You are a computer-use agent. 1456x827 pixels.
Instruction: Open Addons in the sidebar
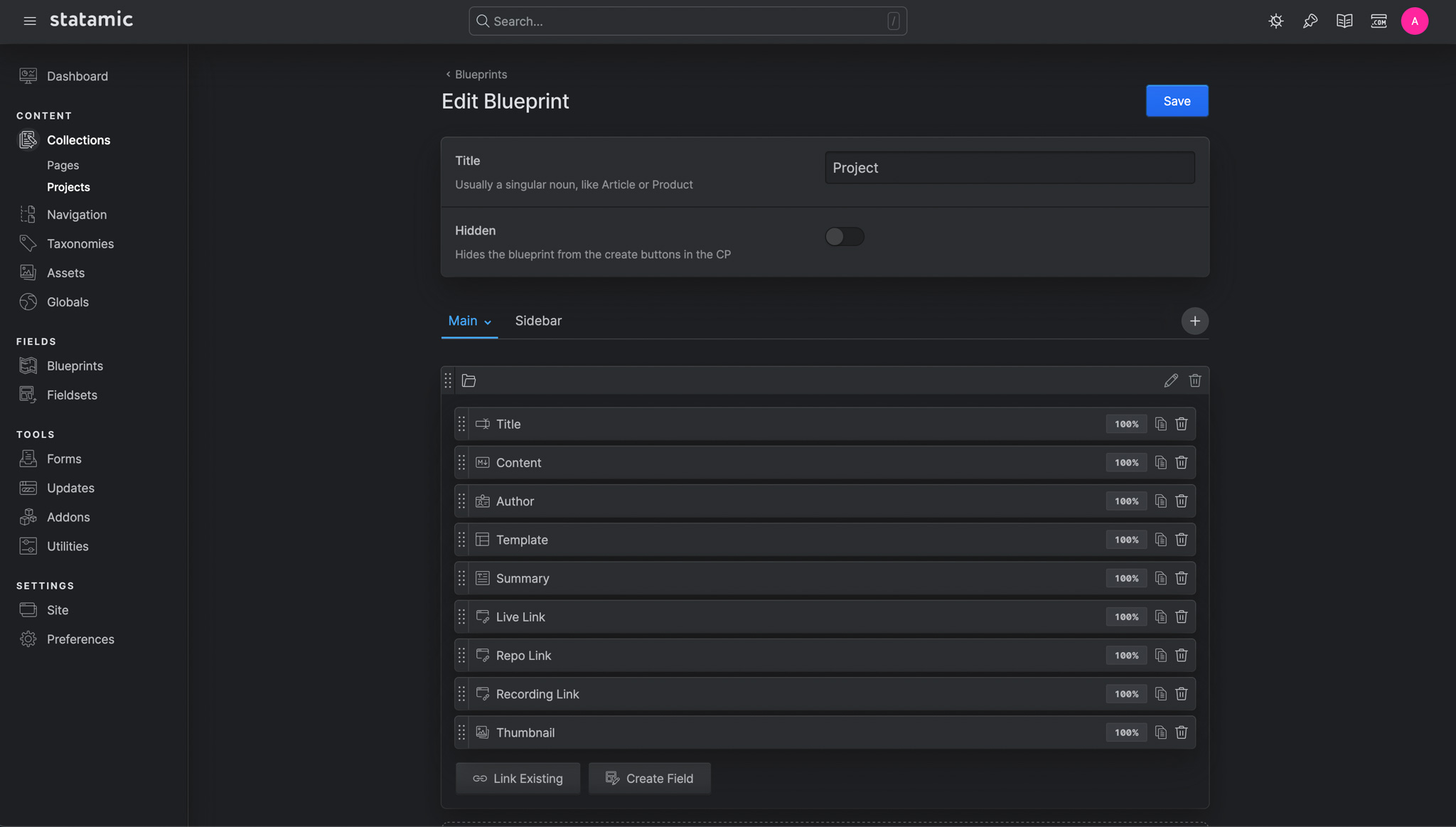pyautogui.click(x=68, y=518)
